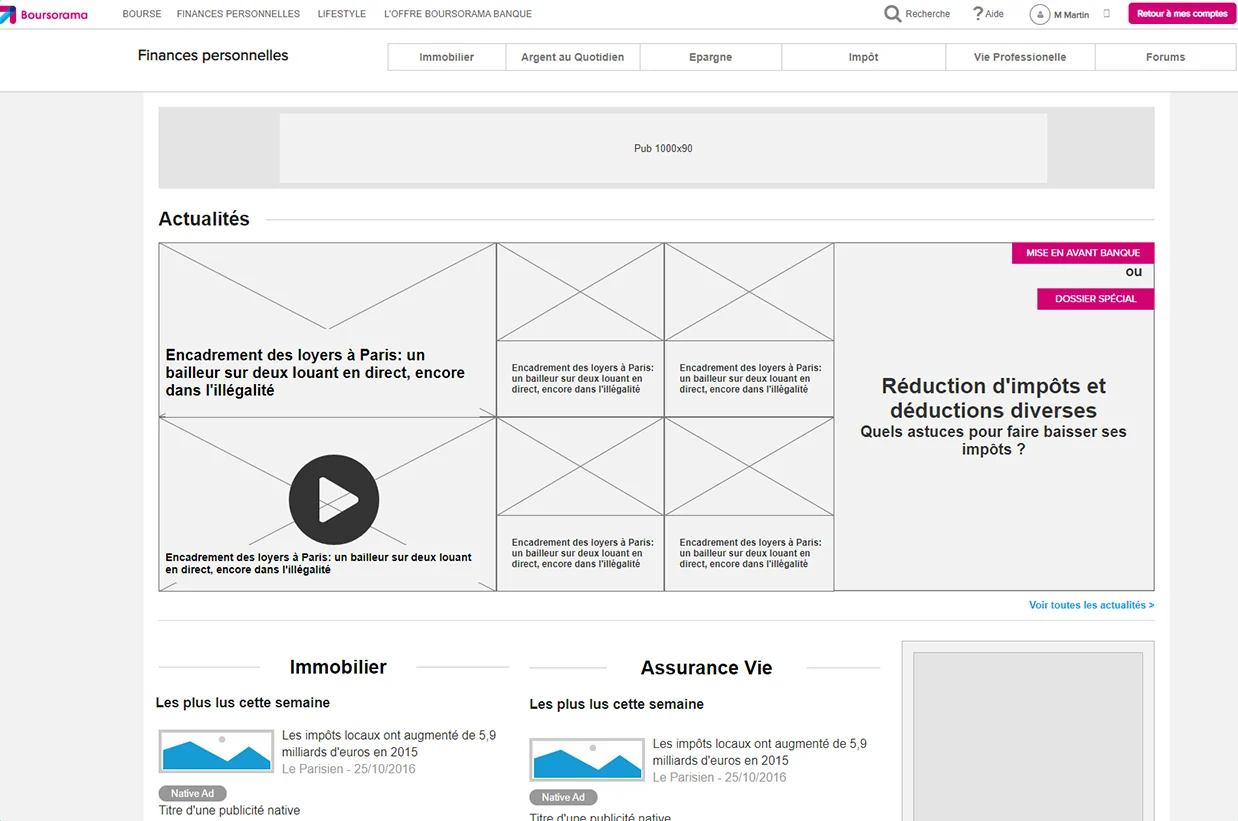Open the FINANCES PERSONNELLES top menu
The height and width of the screenshot is (821, 1238).
[238, 14]
